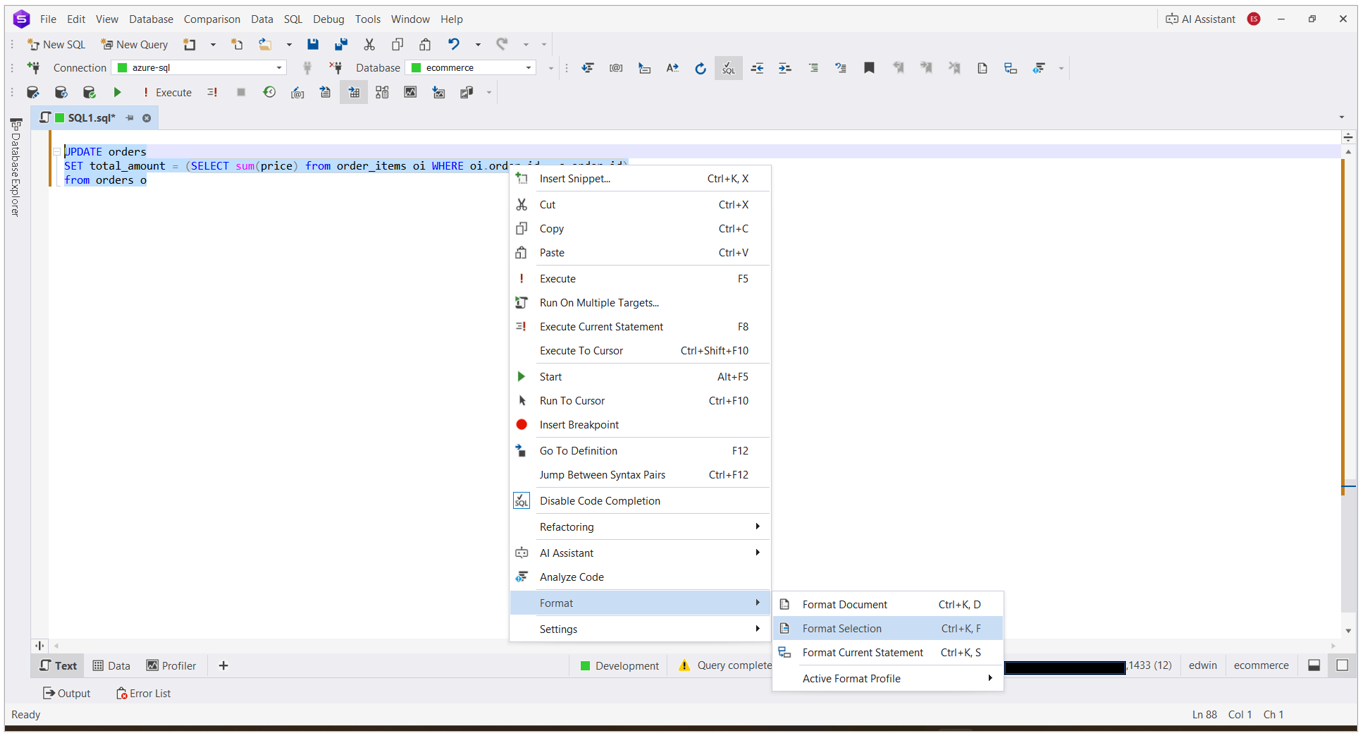This screenshot has width=1362, height=735.
Task: Close the SQL1.sql tab
Action: (x=147, y=118)
